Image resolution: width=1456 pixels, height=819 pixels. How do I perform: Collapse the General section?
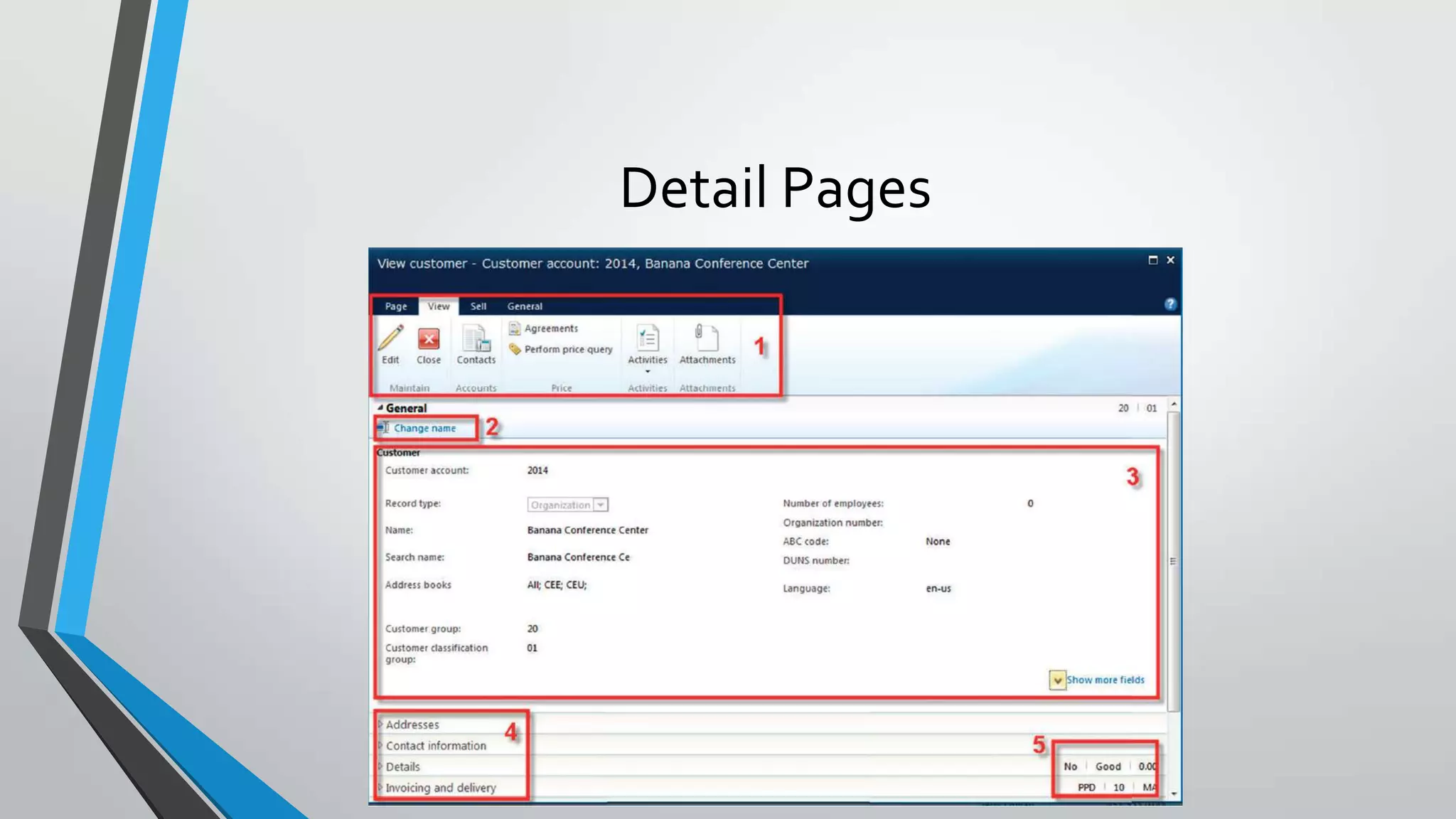click(x=380, y=408)
